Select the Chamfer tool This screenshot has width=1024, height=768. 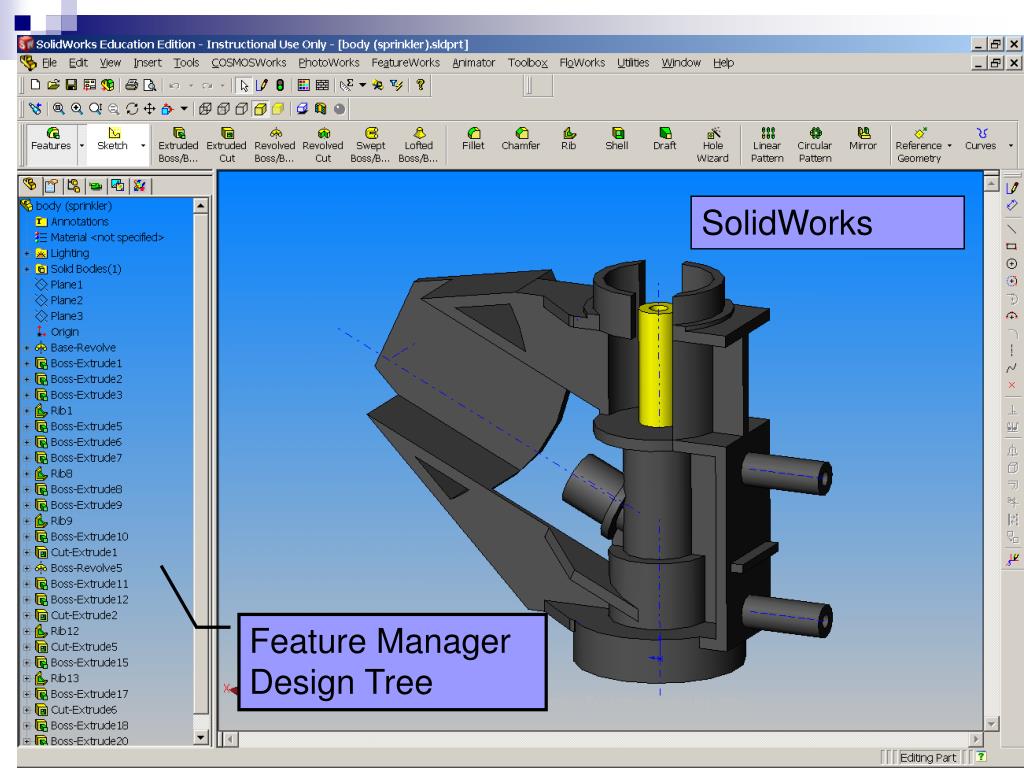pos(521,139)
